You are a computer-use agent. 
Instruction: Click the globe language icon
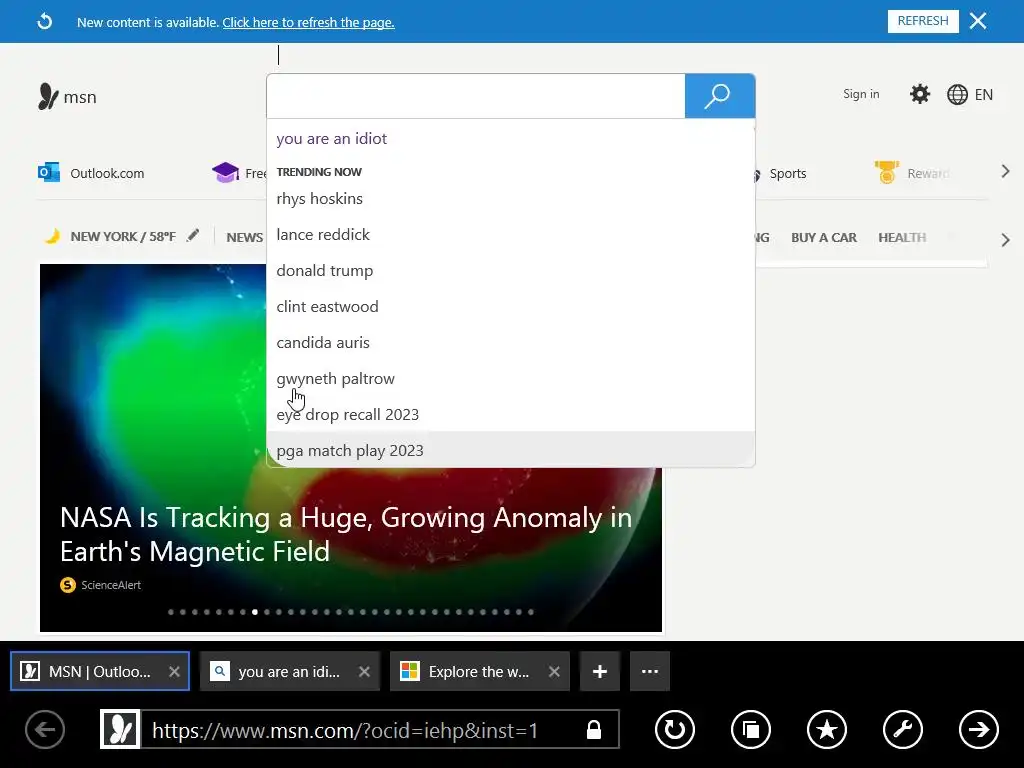point(957,95)
